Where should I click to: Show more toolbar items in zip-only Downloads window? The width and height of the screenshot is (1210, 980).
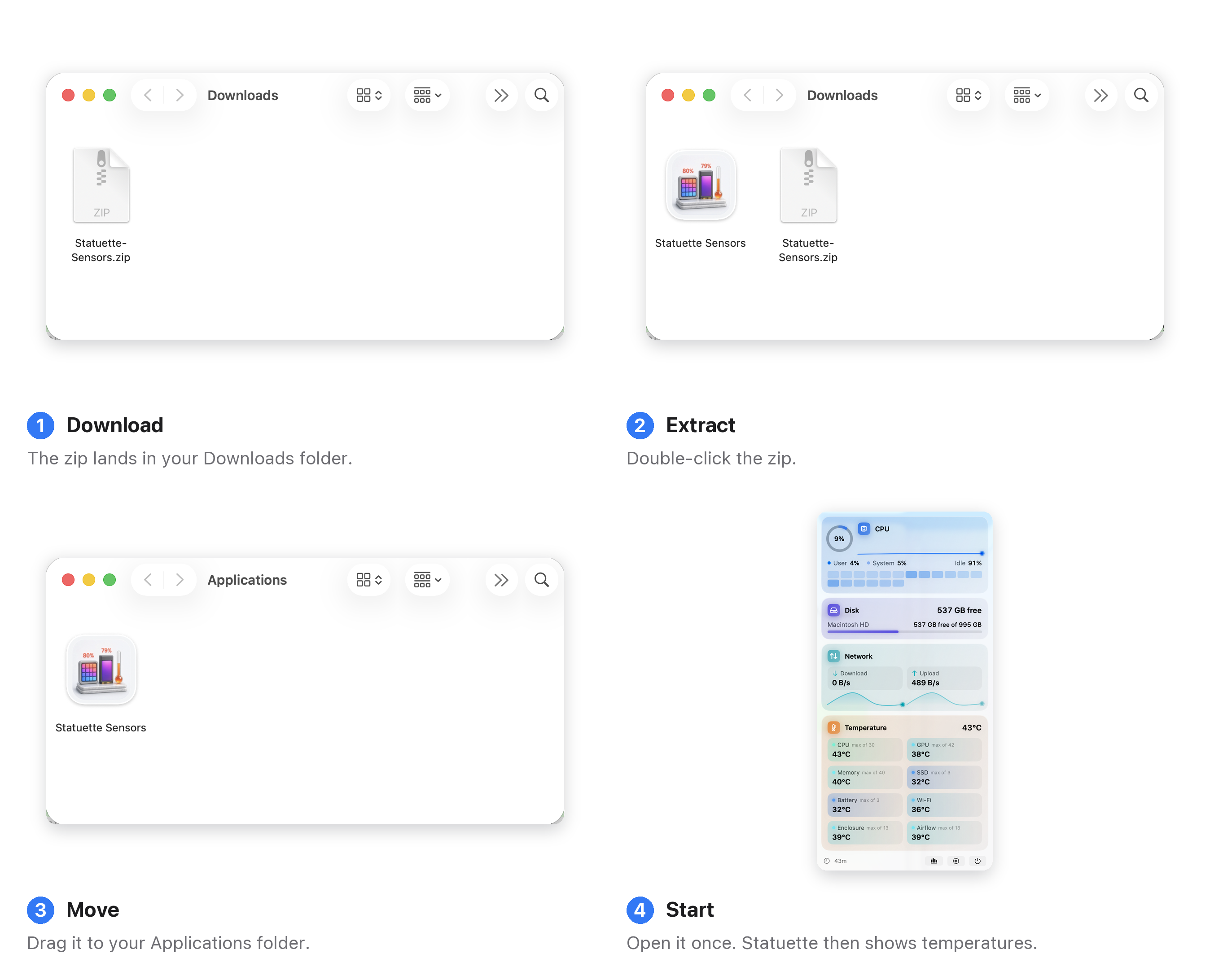click(x=501, y=95)
